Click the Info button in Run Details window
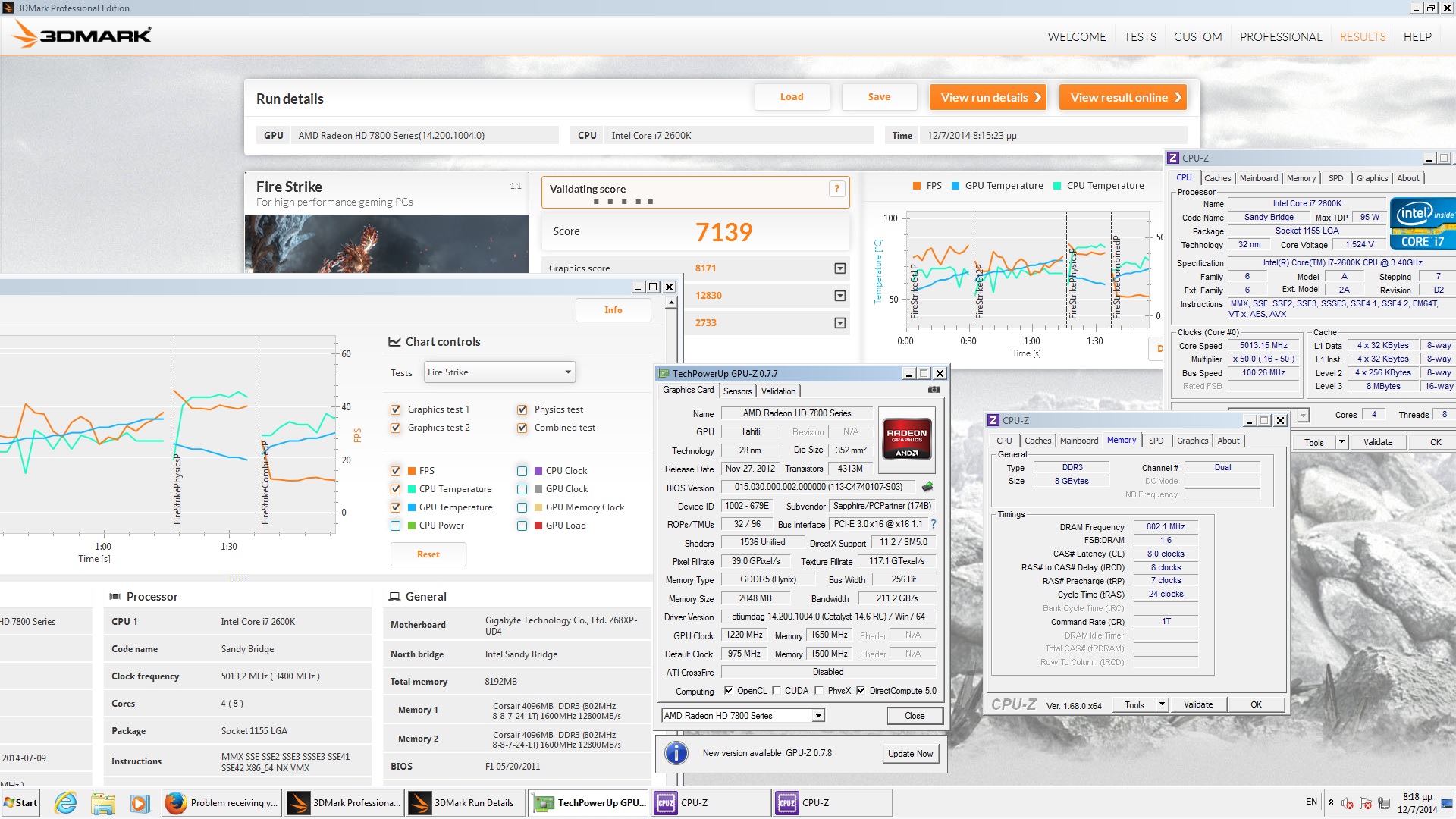Screen dimensions: 1456x819 pyautogui.click(x=613, y=310)
